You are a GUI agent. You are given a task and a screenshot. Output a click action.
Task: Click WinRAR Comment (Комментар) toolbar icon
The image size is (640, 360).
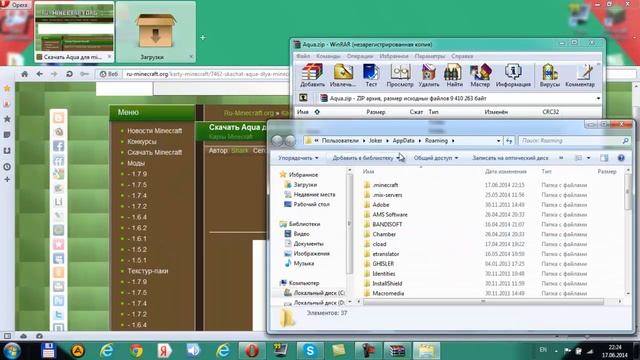(x=580, y=75)
